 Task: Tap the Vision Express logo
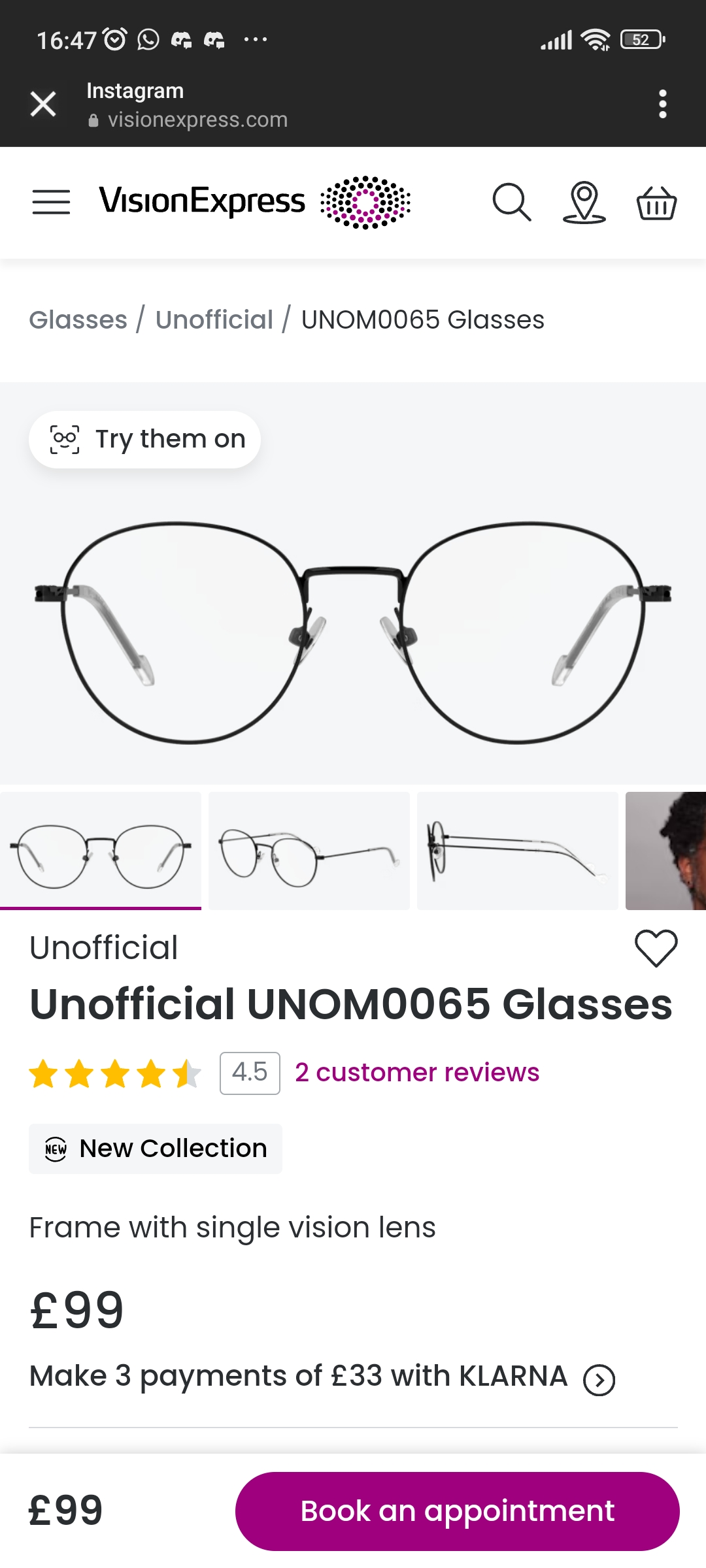tap(255, 201)
